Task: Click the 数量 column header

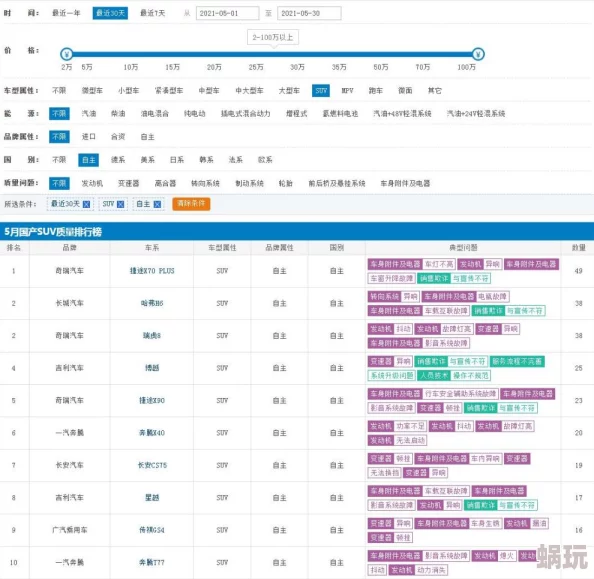Action: pyautogui.click(x=578, y=248)
